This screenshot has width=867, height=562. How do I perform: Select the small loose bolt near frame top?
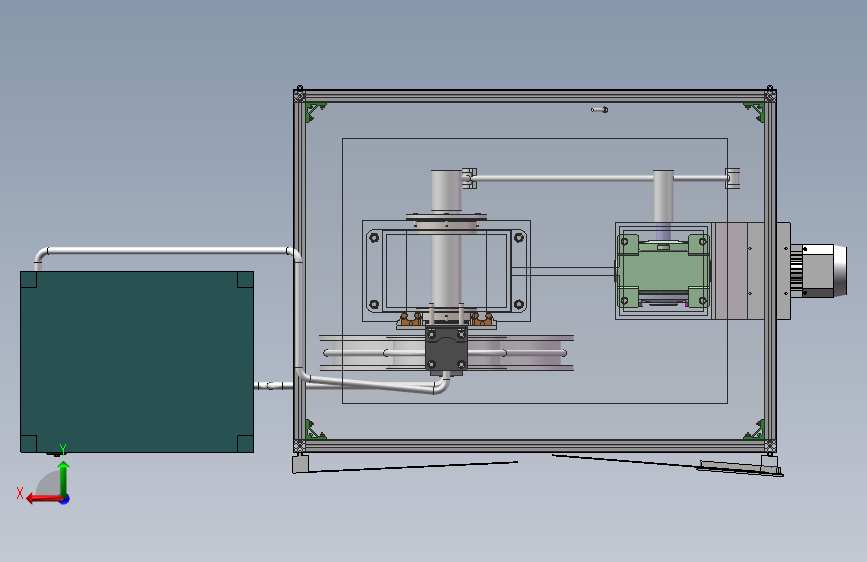pos(599,110)
